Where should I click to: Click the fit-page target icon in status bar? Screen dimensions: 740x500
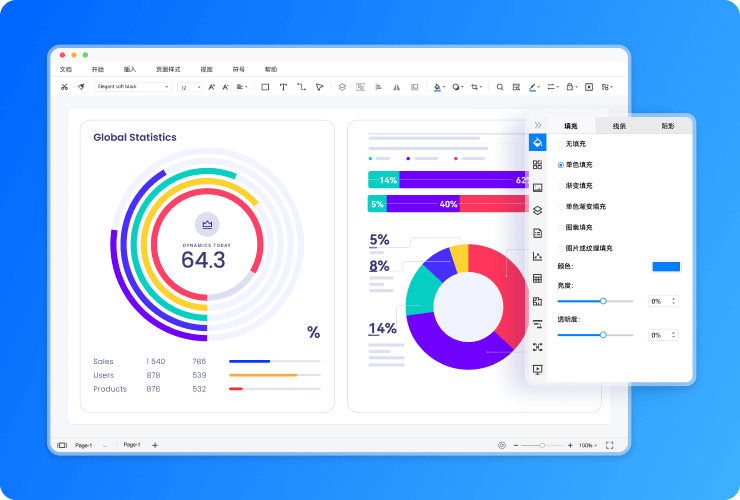(x=502, y=445)
